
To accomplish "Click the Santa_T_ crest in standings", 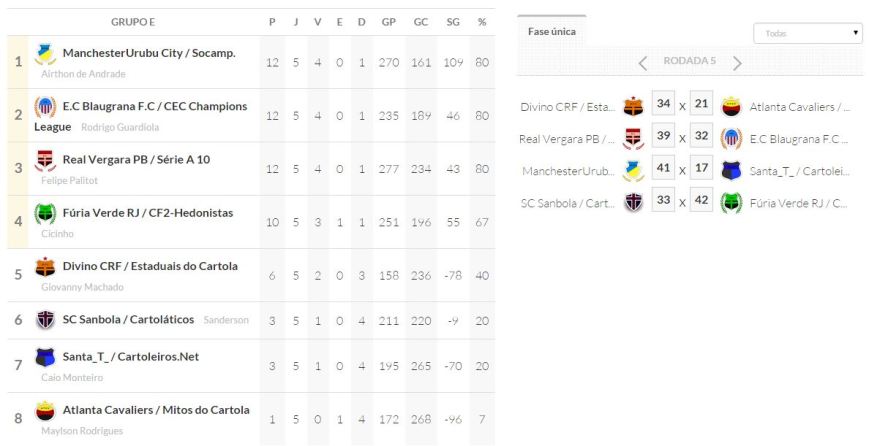I will click(x=45, y=357).
